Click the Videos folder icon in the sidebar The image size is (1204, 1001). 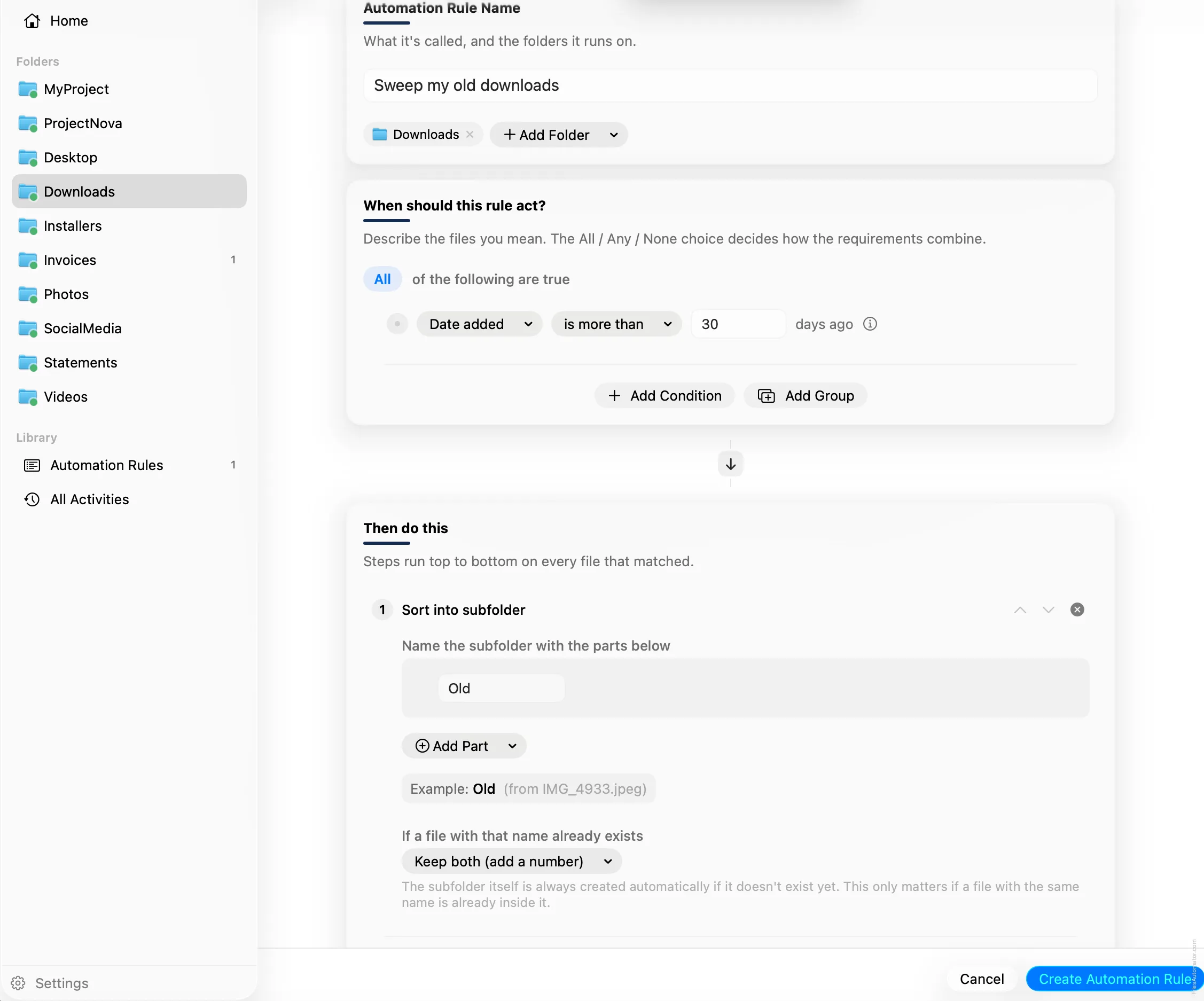click(x=28, y=397)
